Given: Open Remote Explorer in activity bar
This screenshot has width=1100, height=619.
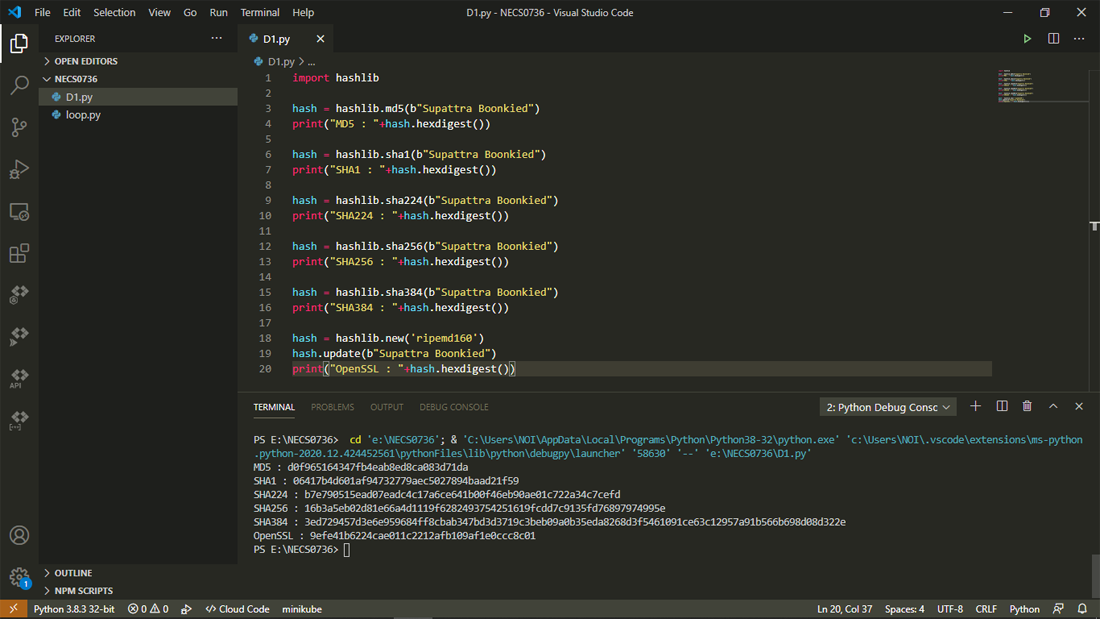Looking at the screenshot, I should point(19,212).
